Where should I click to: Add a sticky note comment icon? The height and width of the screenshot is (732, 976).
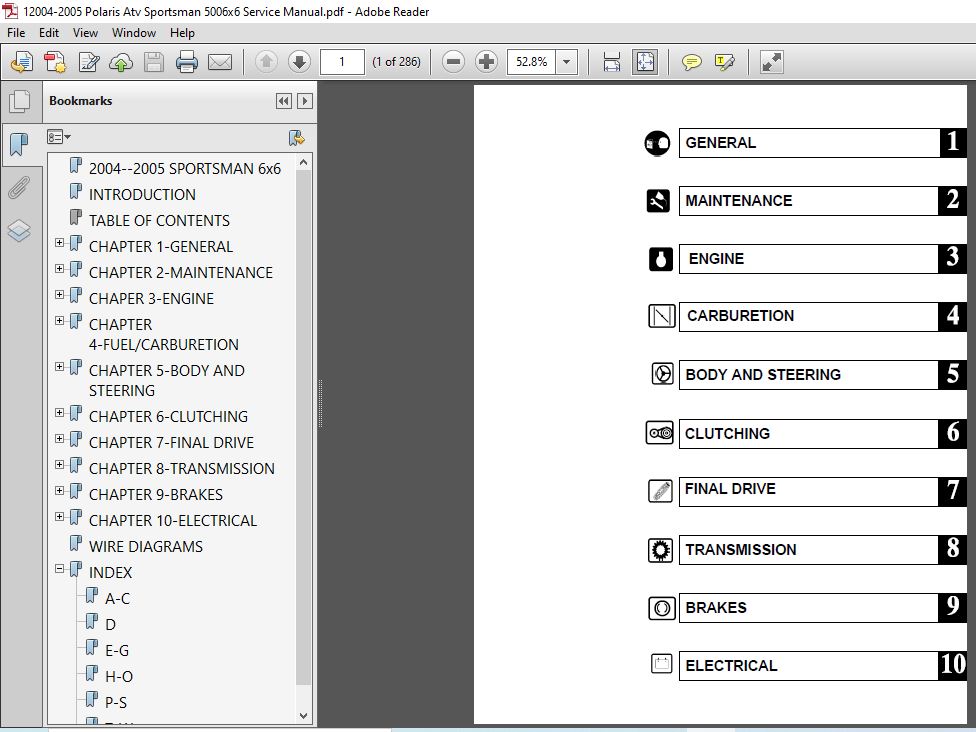point(692,62)
